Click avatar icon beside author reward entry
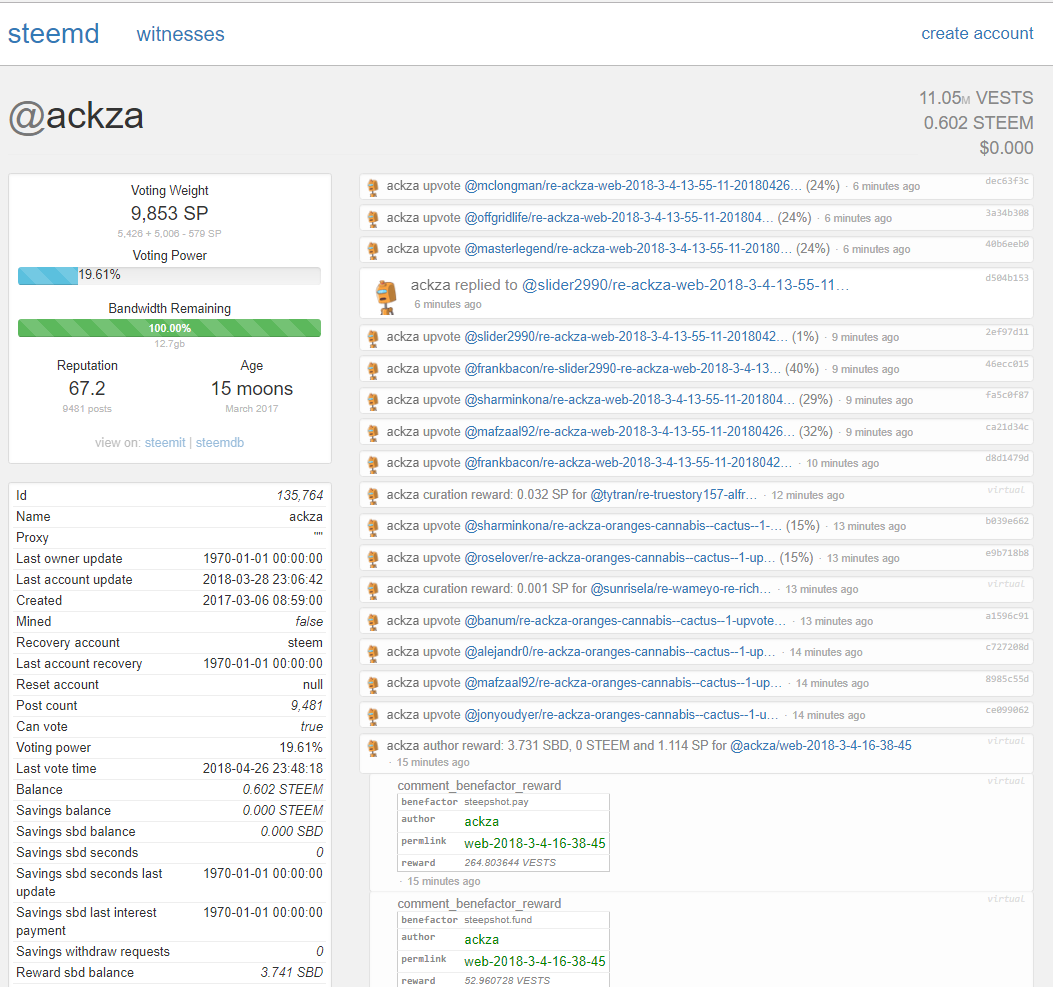Viewport: 1053px width, 987px height. 373,747
